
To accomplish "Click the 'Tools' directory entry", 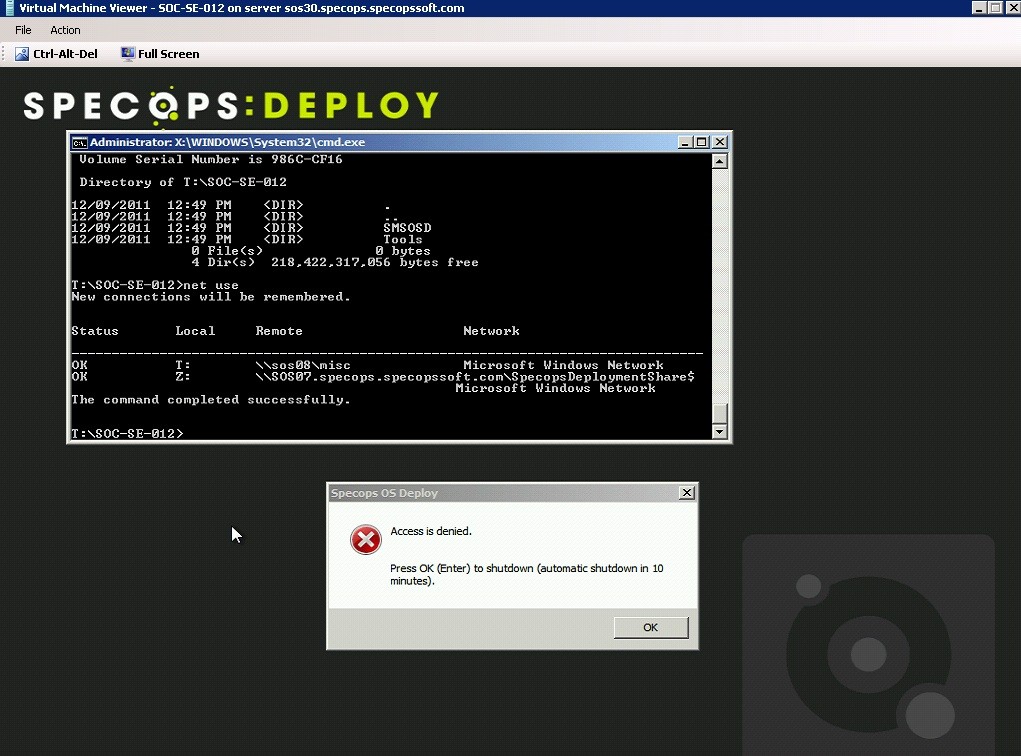I will [x=403, y=240].
